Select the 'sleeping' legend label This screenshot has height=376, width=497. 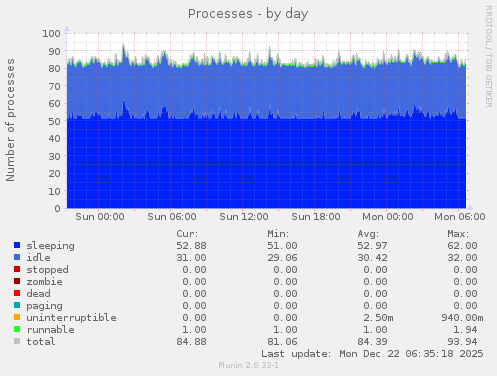[51, 246]
